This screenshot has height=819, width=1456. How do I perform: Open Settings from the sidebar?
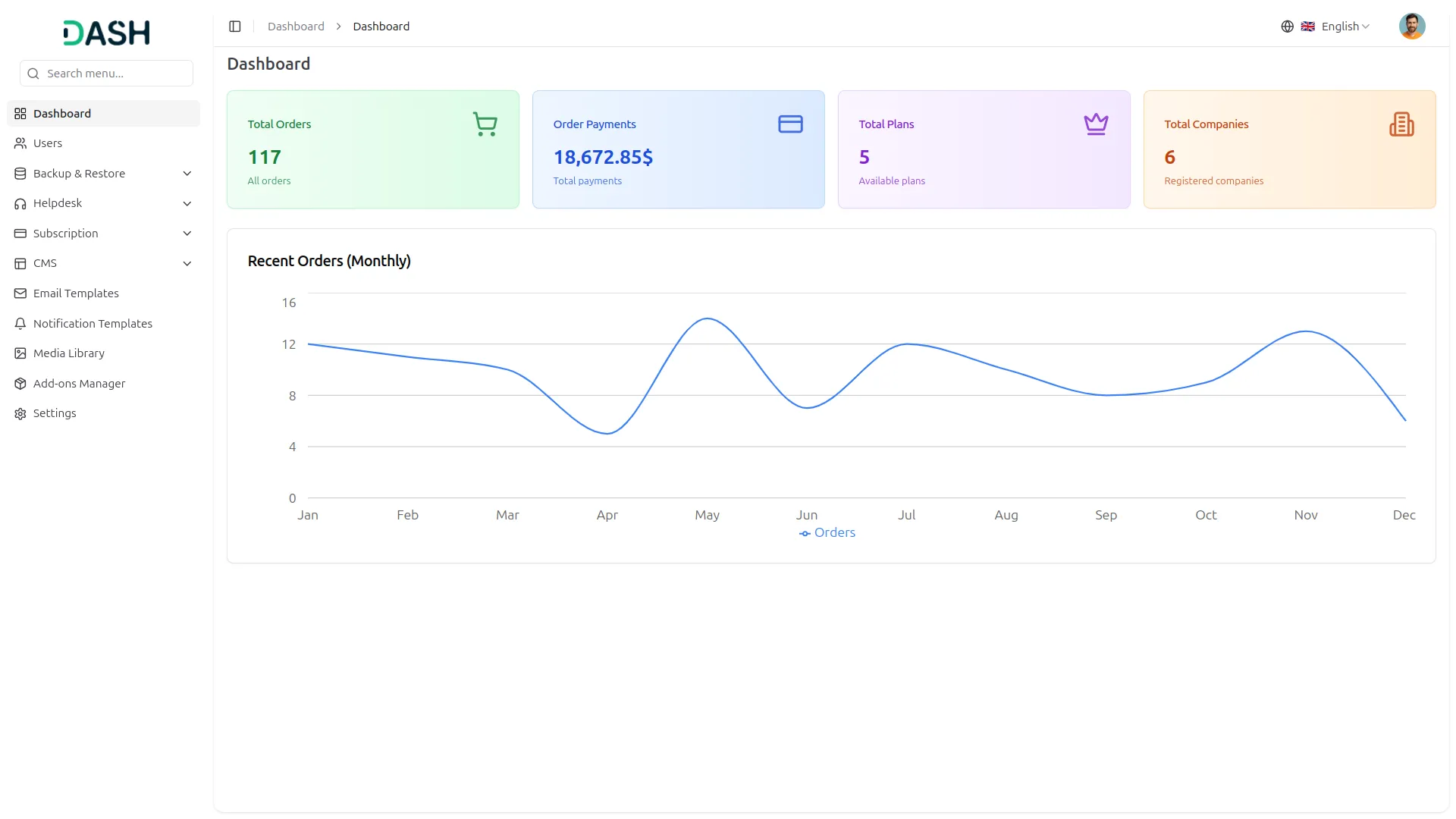tap(55, 413)
